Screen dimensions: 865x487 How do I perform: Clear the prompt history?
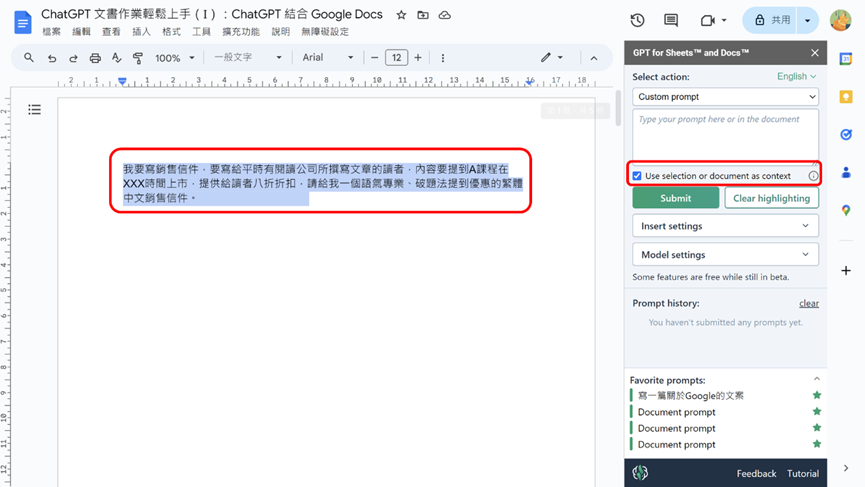pyautogui.click(x=809, y=303)
